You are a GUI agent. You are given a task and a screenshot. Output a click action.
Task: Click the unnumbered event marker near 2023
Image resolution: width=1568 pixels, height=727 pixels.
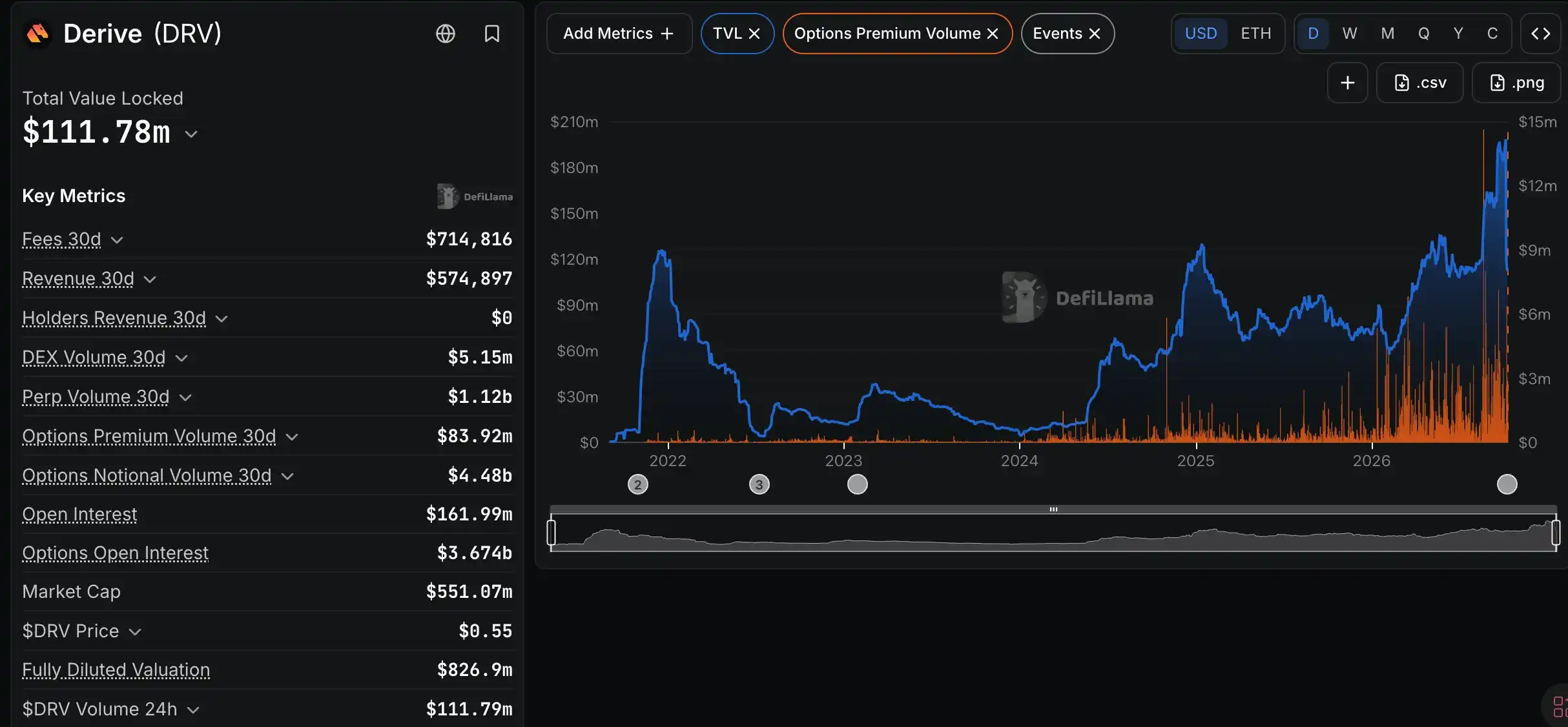[x=858, y=484]
